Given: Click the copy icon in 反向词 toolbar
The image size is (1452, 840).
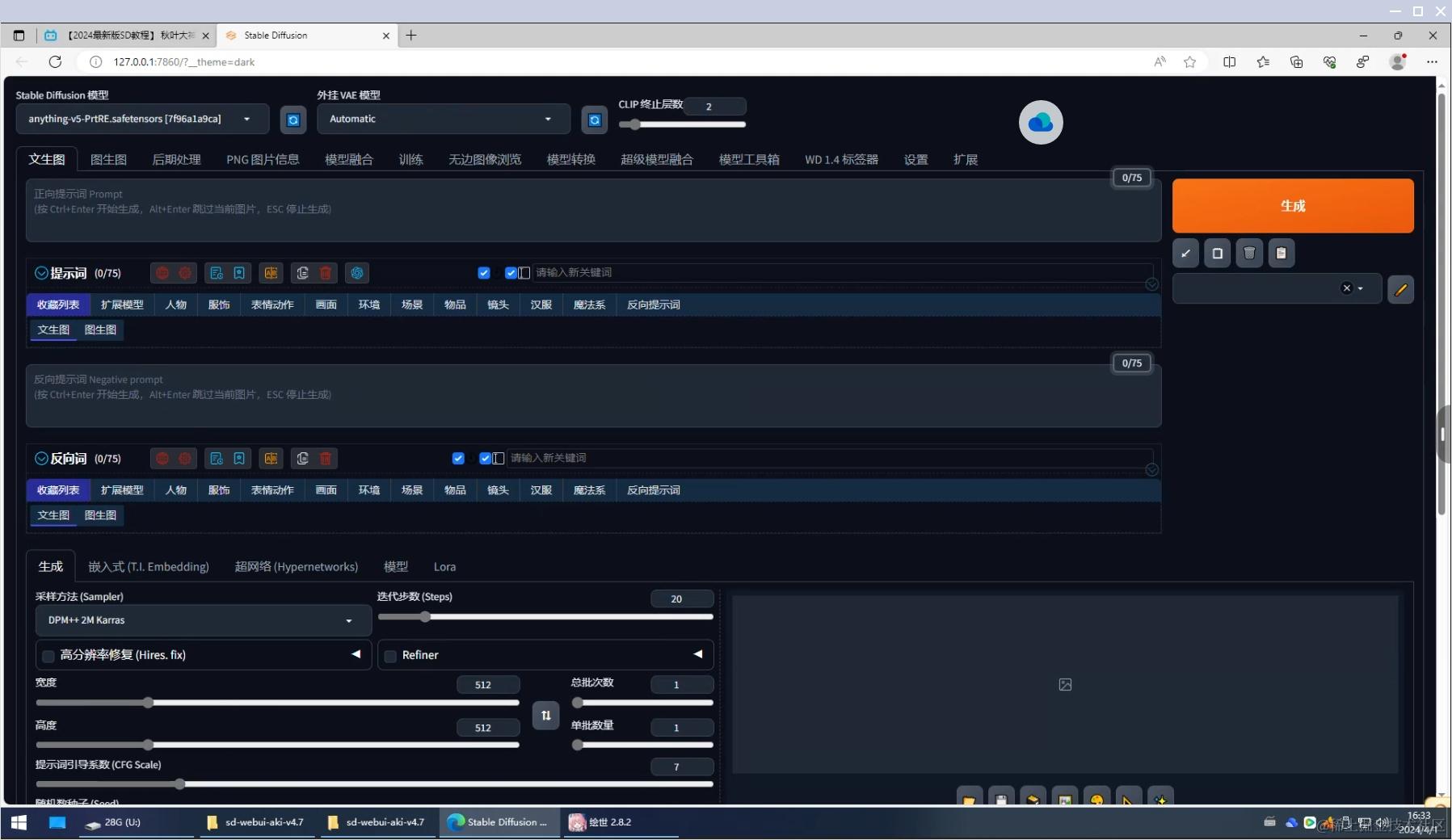Looking at the screenshot, I should tap(303, 459).
